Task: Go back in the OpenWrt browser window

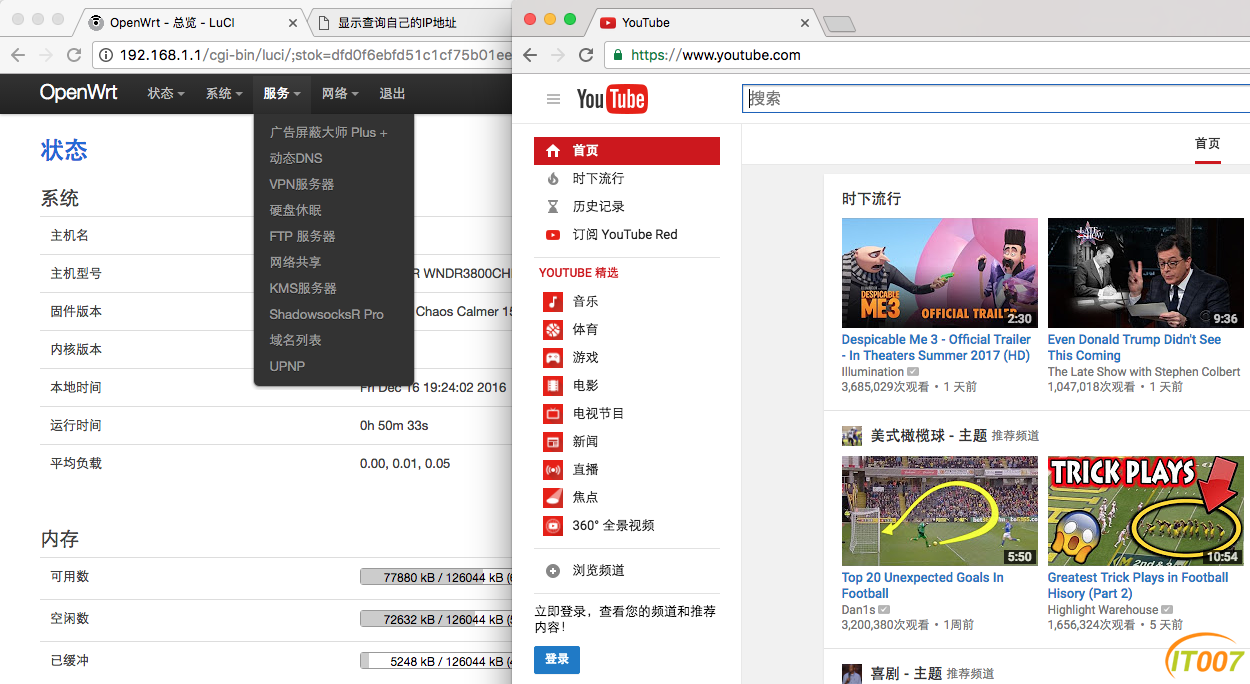Action: tap(18, 55)
